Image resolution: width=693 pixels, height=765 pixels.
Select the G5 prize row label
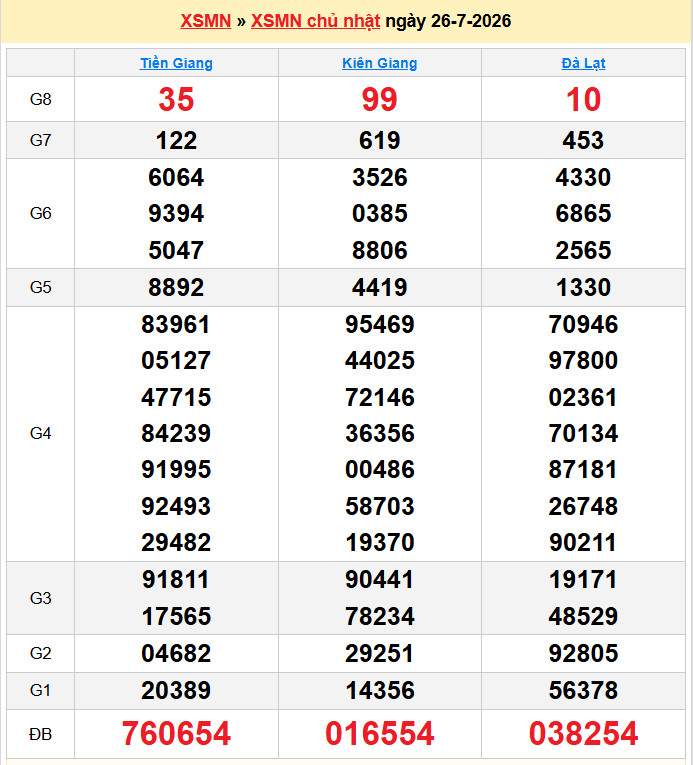[x=41, y=287]
